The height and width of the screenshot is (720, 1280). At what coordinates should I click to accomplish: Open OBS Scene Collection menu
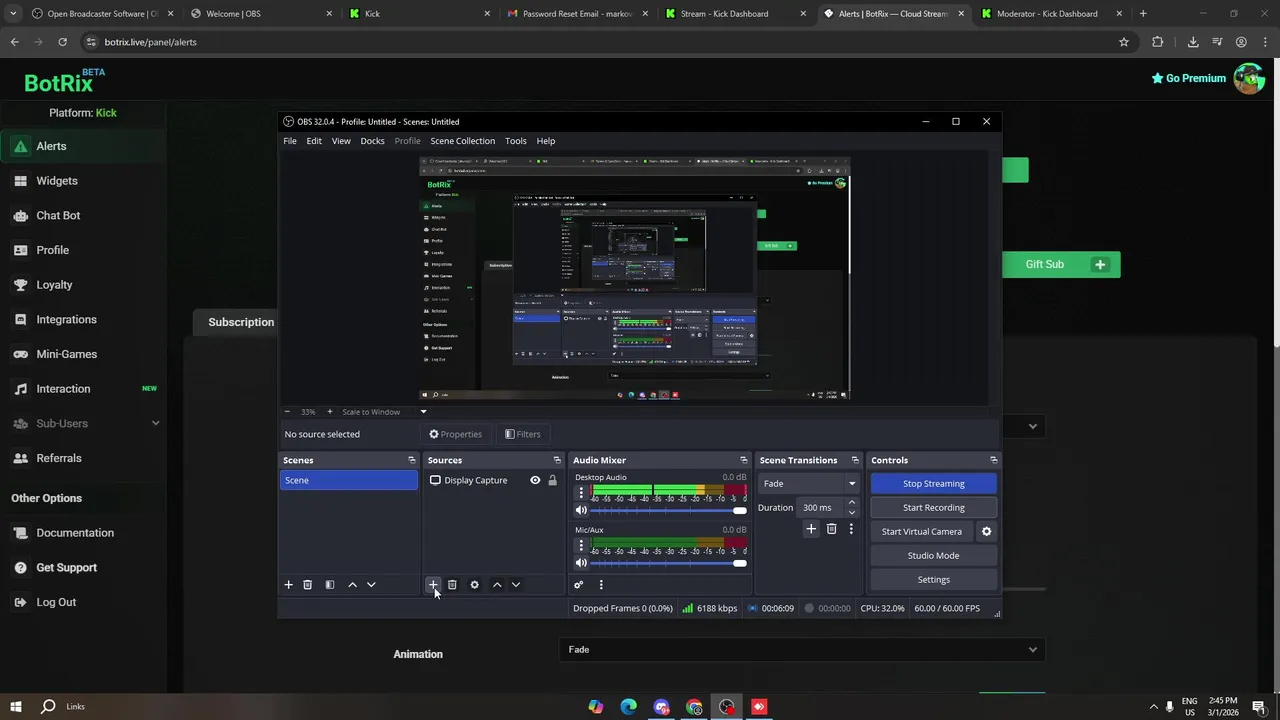tap(462, 141)
